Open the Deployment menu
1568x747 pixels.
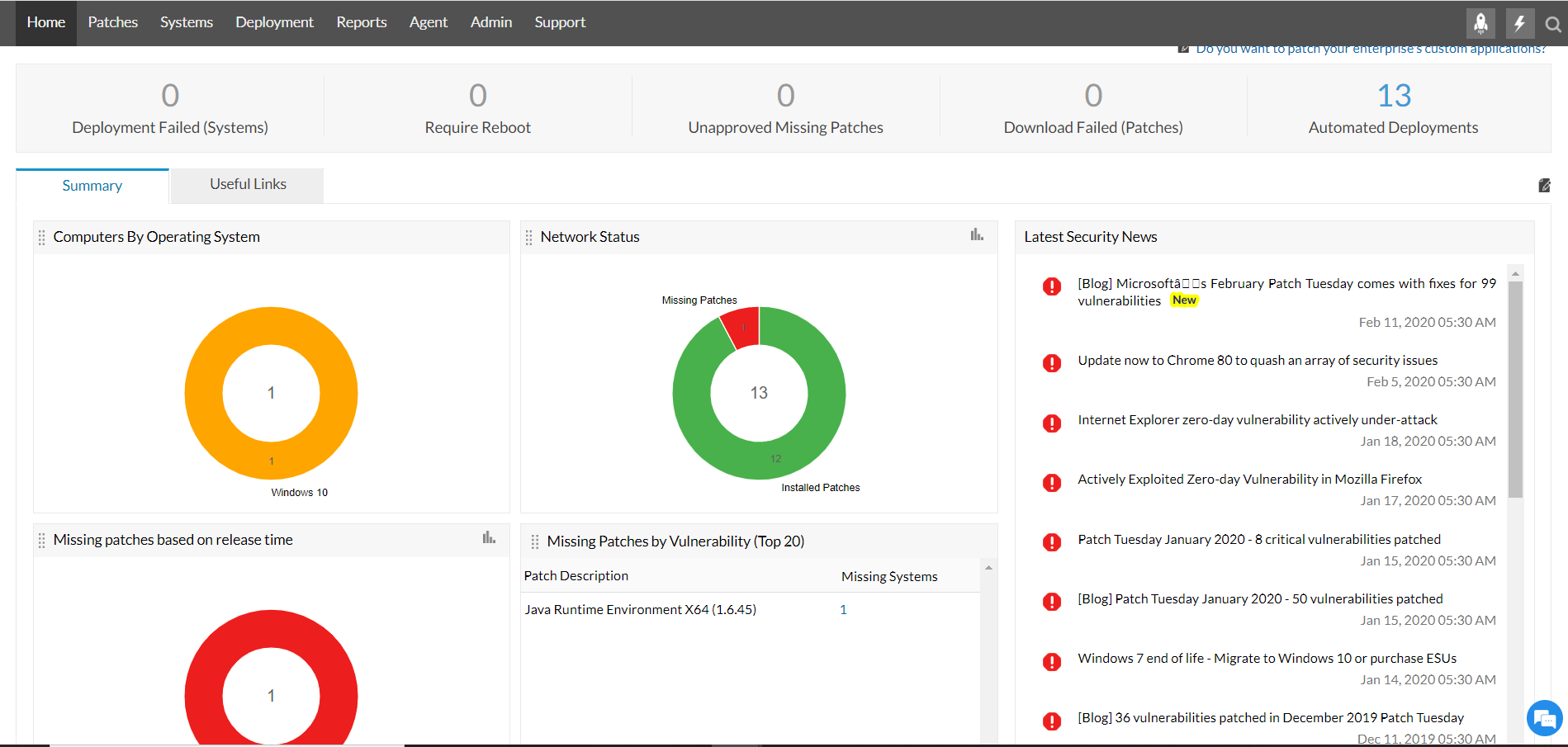tap(274, 22)
